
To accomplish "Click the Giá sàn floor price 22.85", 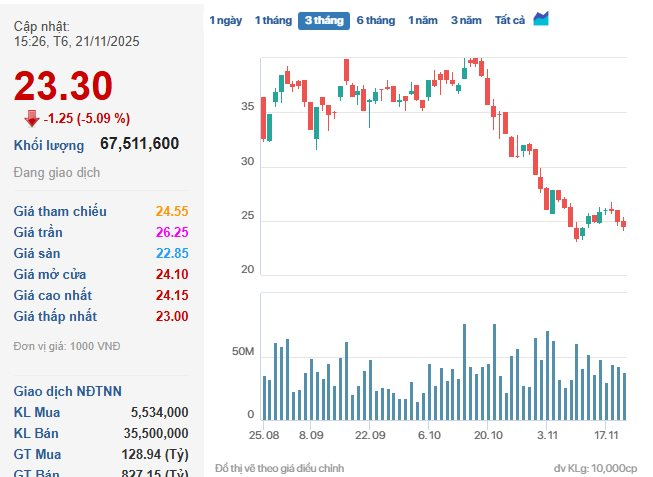I will point(171,253).
